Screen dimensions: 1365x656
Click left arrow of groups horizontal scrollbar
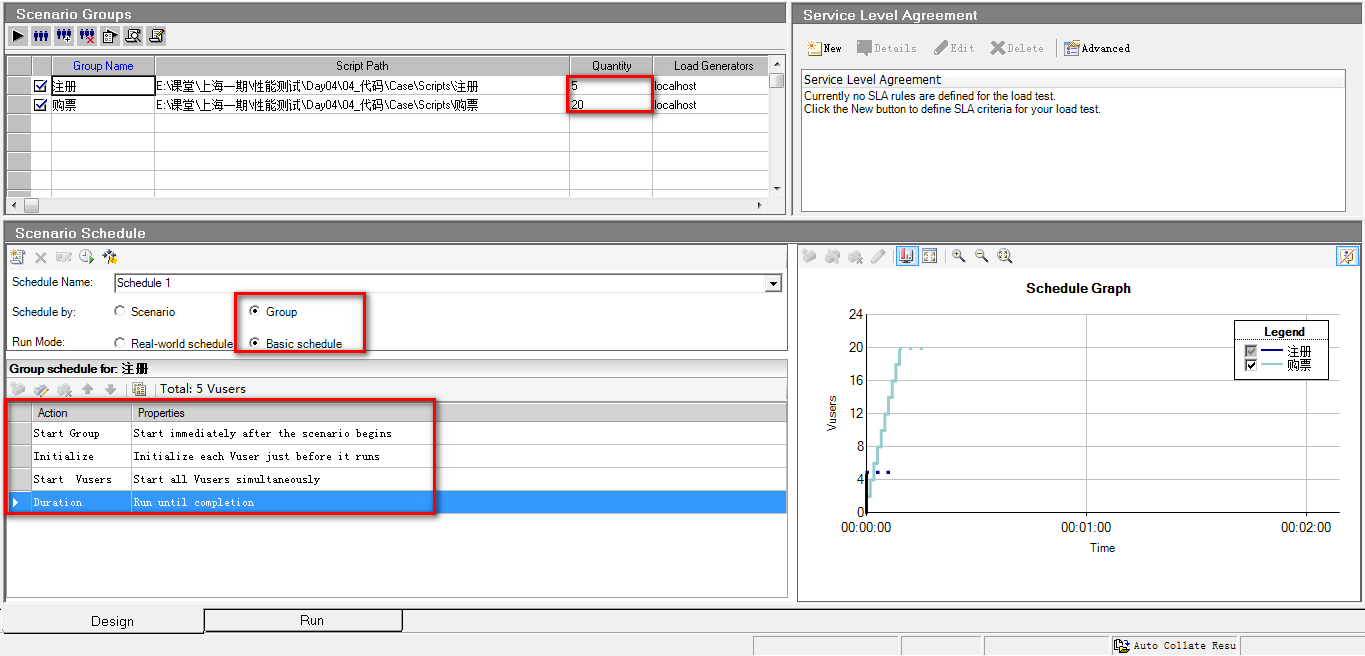point(12,205)
